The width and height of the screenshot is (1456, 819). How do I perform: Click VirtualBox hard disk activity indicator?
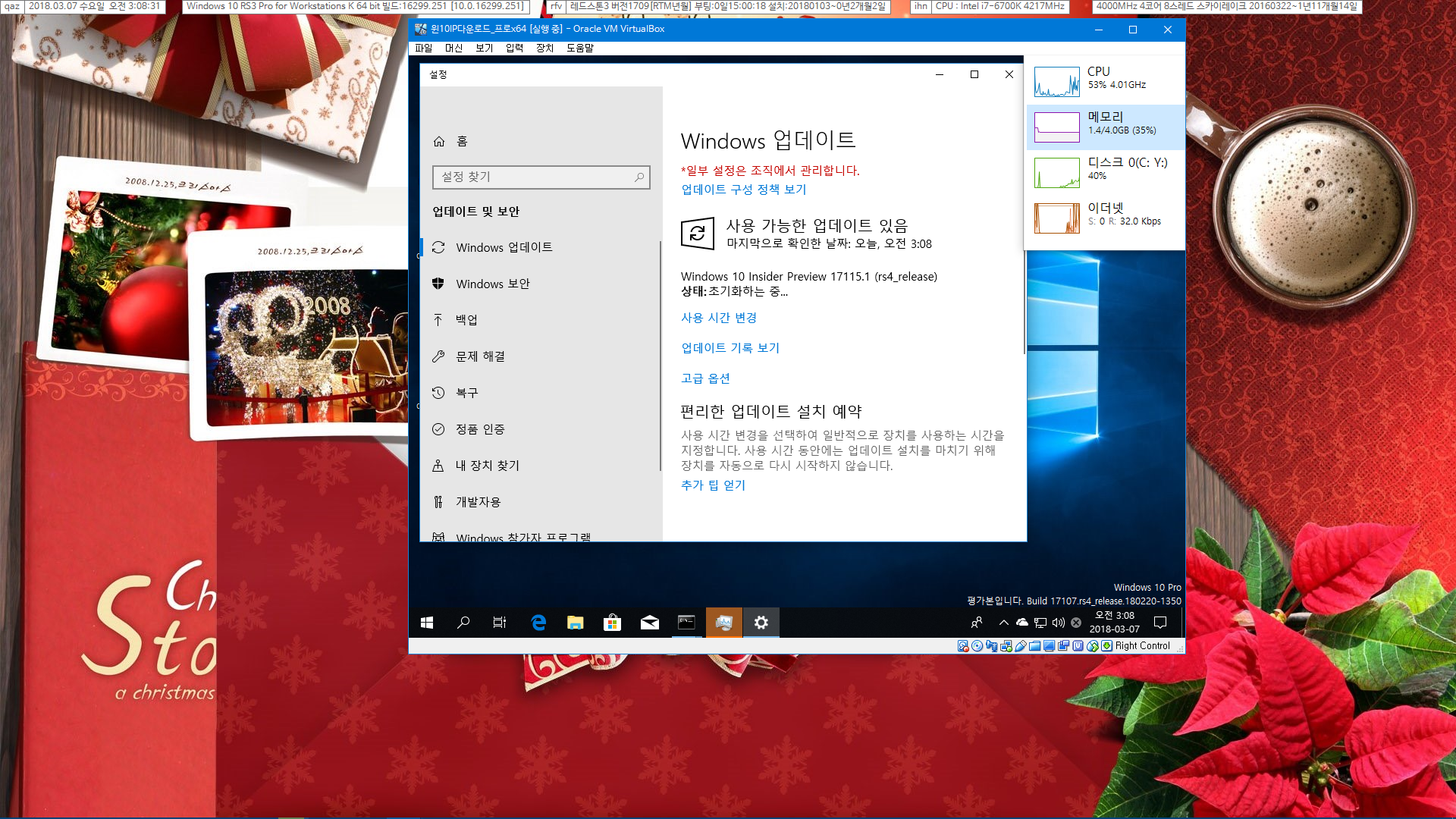(x=963, y=646)
